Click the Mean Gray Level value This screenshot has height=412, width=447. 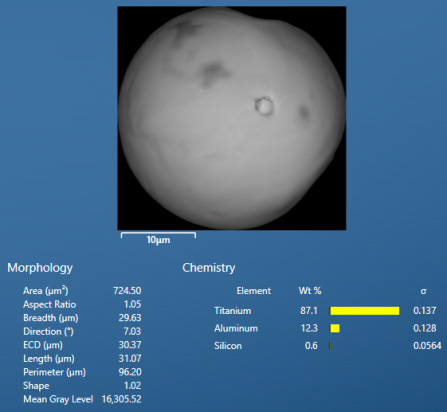(121, 399)
